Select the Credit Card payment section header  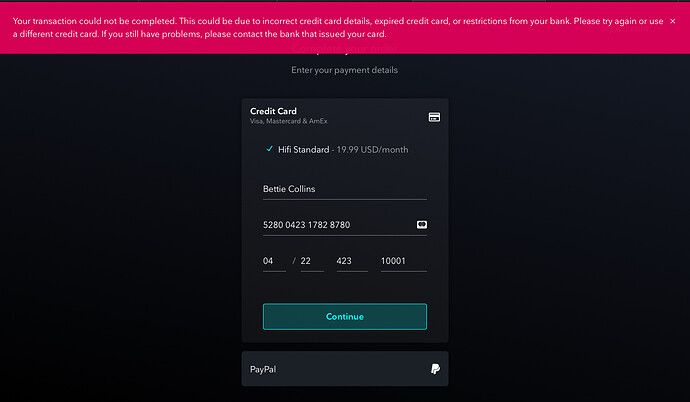pyautogui.click(x=273, y=111)
